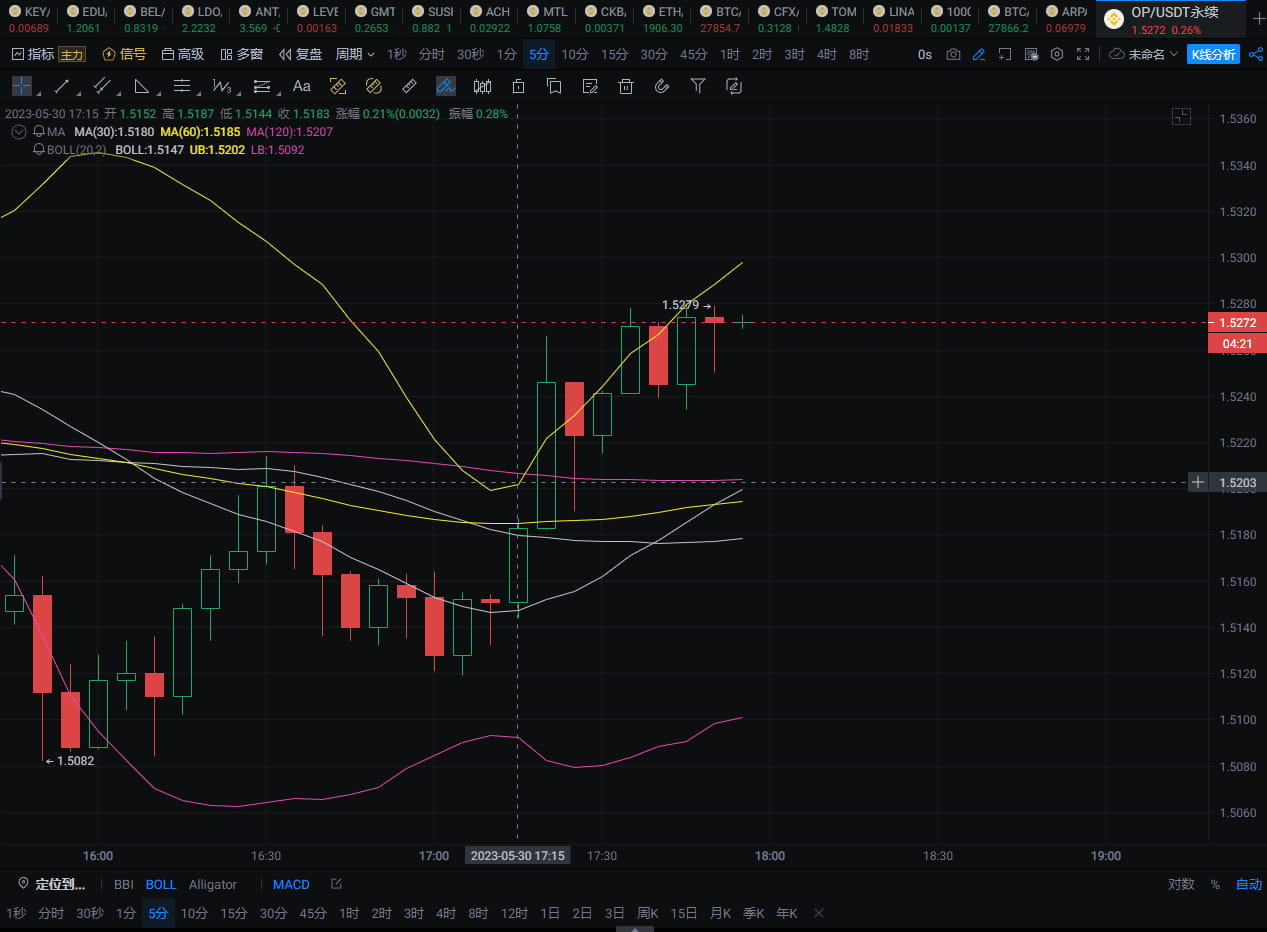Select the triangle shape drawing tool

[x=141, y=86]
